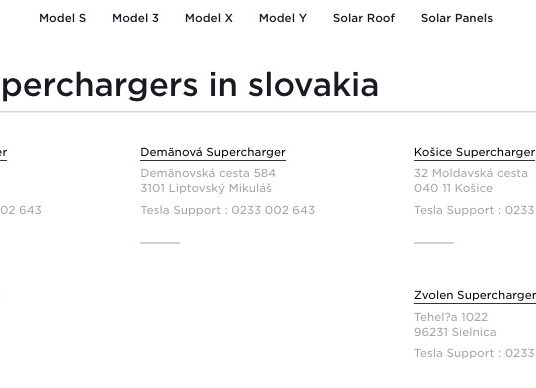The width and height of the screenshot is (536, 388).
Task: Open the Model 3 menu item
Action: click(135, 18)
